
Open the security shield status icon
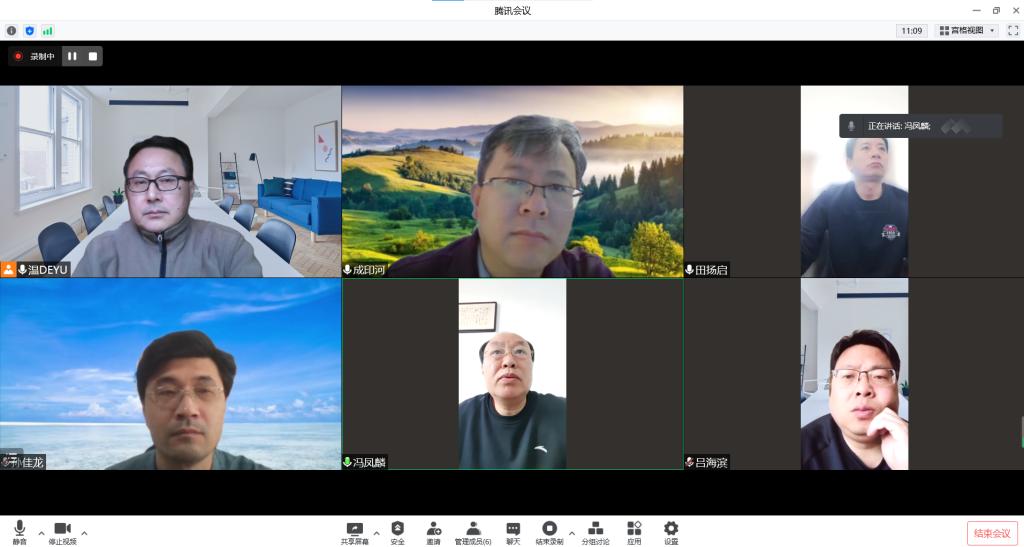pos(29,31)
